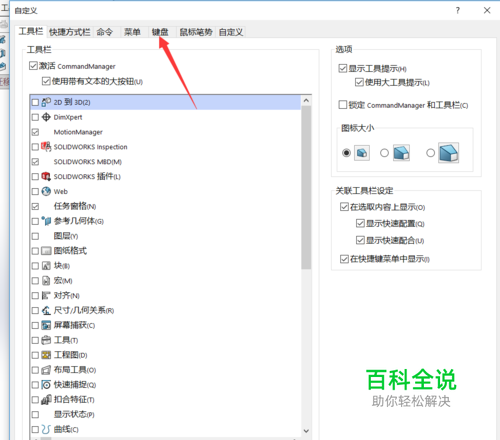Click the 屏幕捕获 icon

[46, 325]
